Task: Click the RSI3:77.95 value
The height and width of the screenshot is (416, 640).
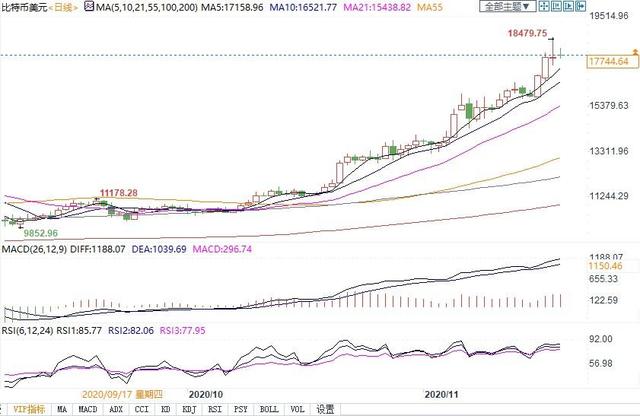Action: pyautogui.click(x=182, y=330)
